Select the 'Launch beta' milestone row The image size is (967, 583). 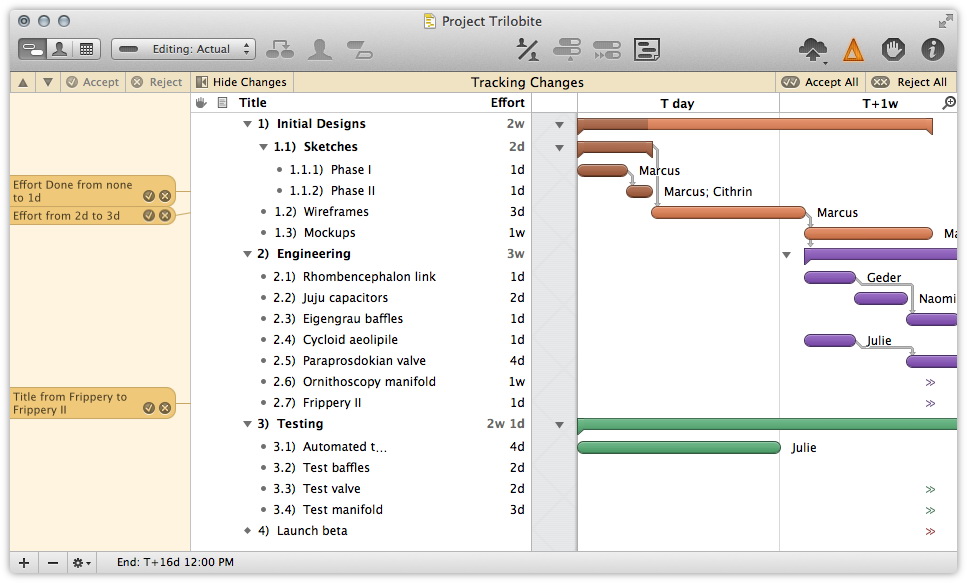tap(311, 531)
